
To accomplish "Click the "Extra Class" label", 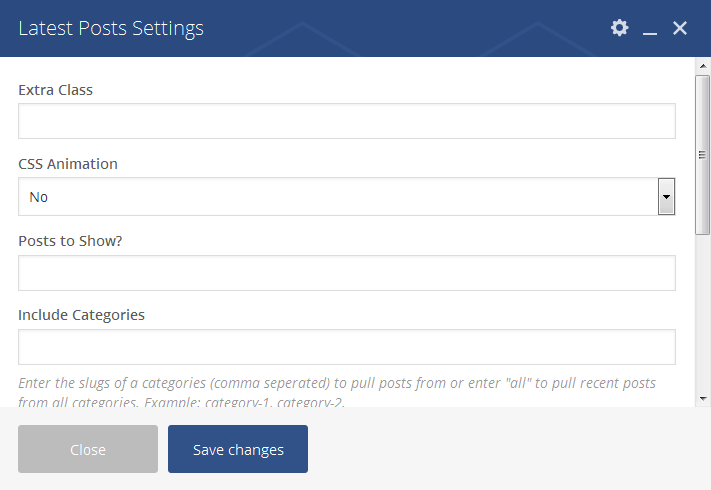I will pos(56,90).
